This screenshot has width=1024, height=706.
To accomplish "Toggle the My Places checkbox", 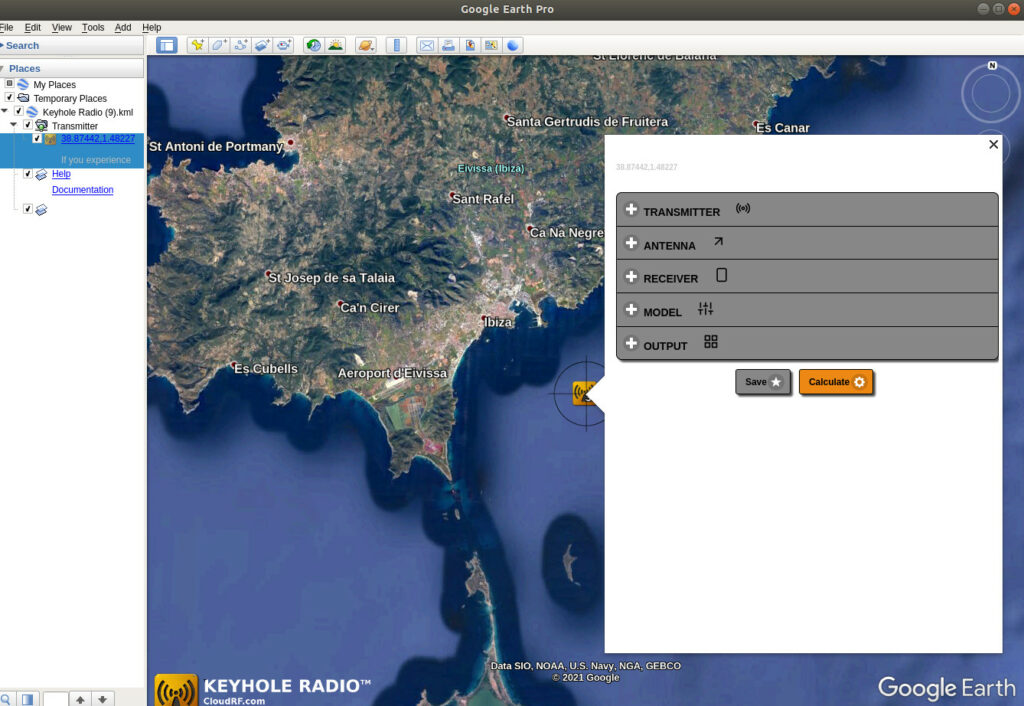I will pos(9,84).
